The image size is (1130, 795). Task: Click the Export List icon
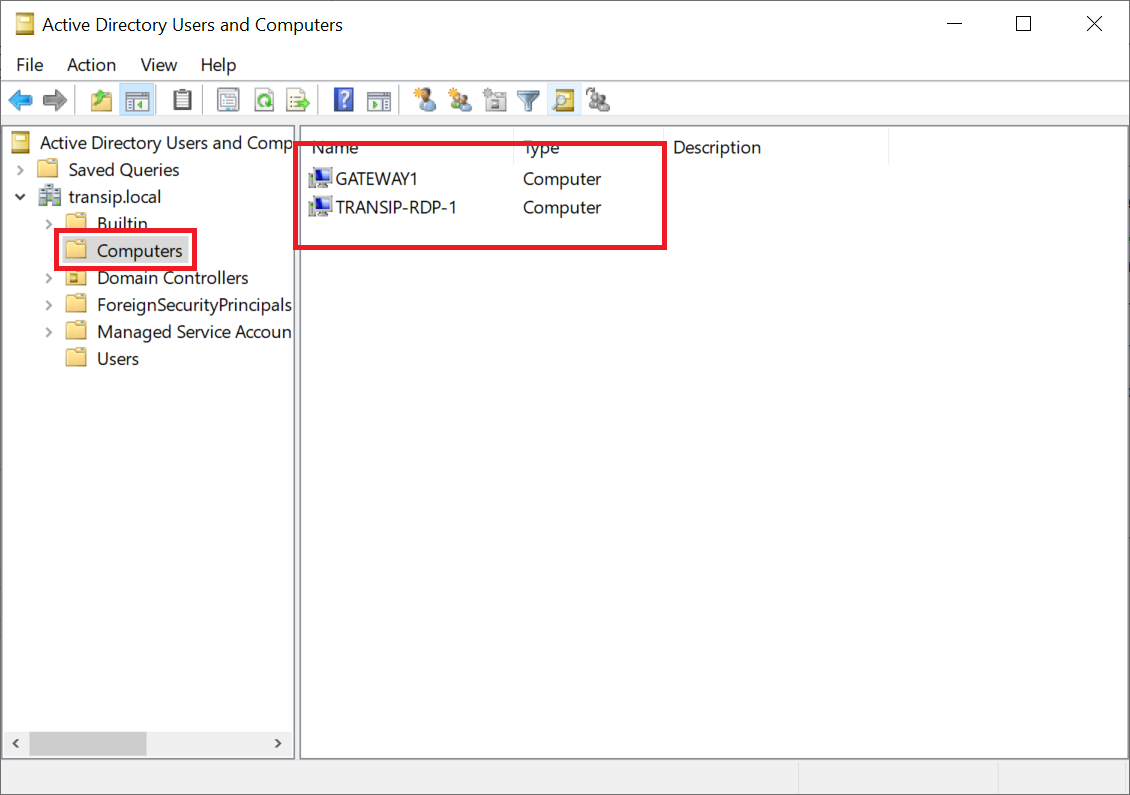[x=298, y=100]
